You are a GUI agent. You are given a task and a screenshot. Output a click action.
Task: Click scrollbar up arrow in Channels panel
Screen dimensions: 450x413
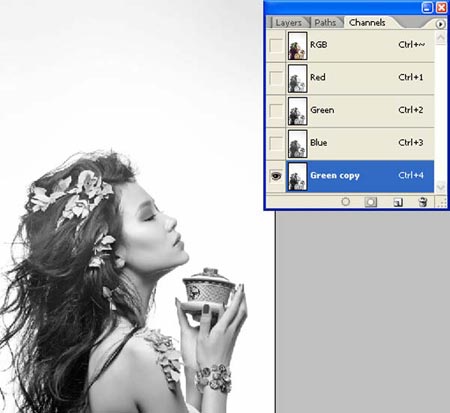coord(440,37)
